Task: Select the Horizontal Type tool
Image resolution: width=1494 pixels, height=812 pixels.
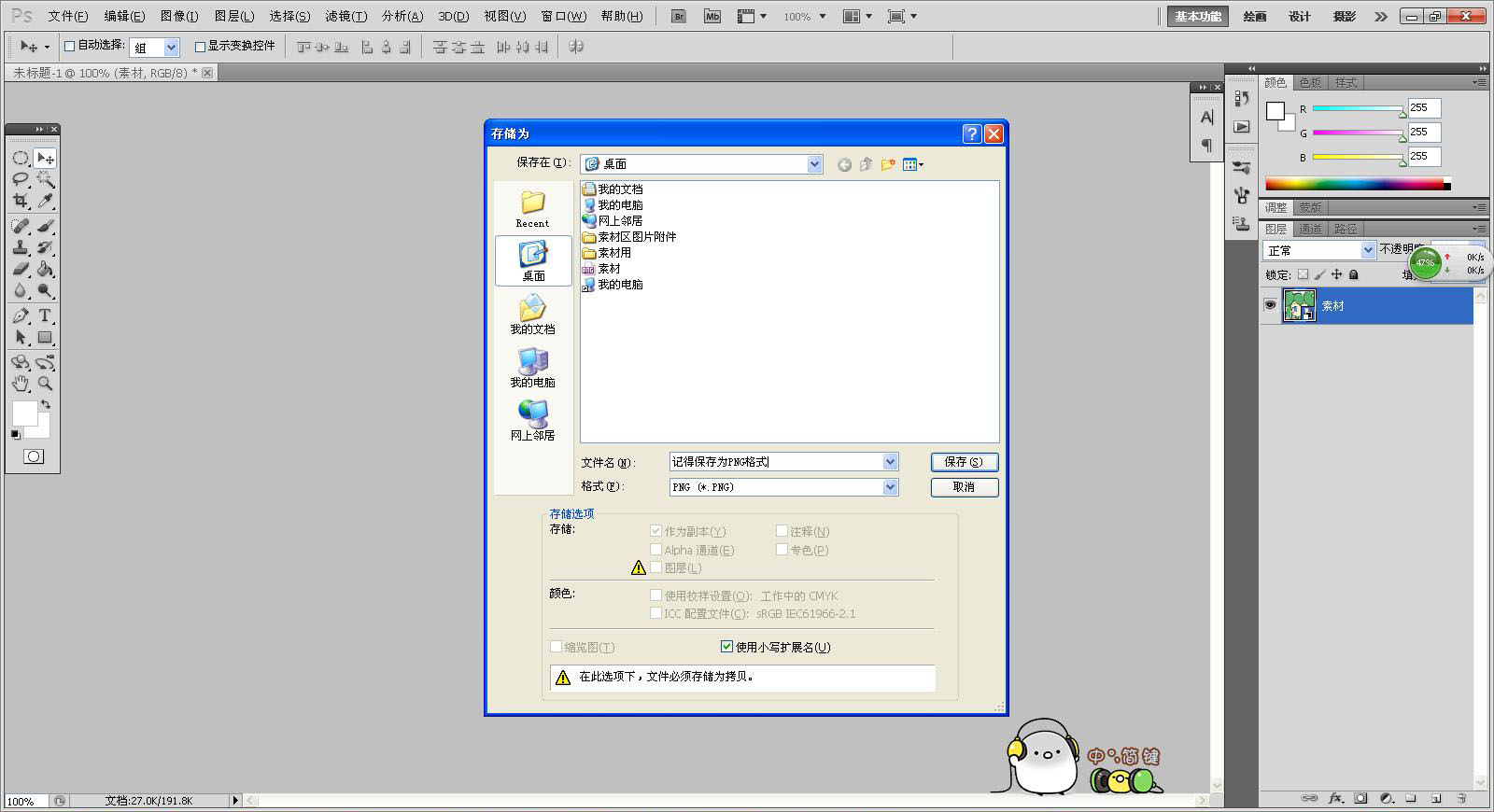Action: (x=45, y=315)
